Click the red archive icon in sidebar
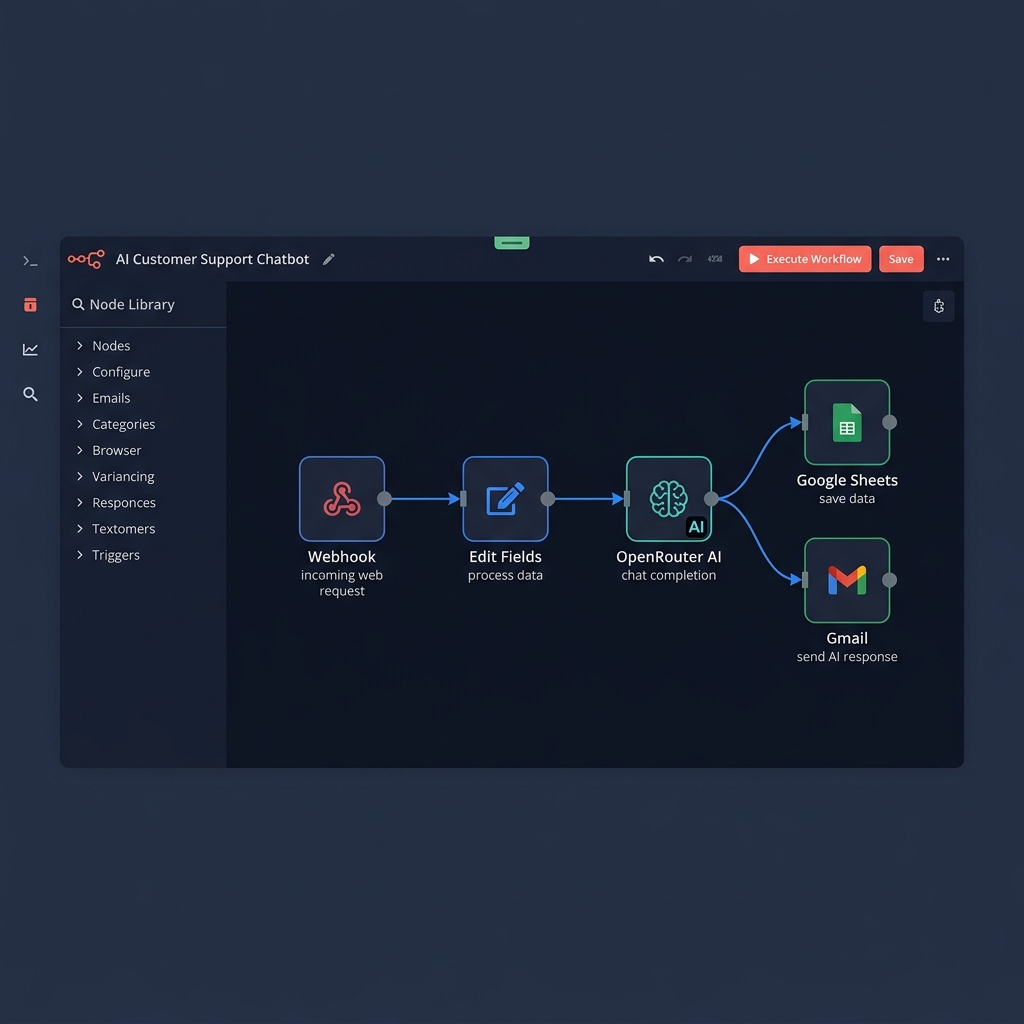 [x=30, y=304]
